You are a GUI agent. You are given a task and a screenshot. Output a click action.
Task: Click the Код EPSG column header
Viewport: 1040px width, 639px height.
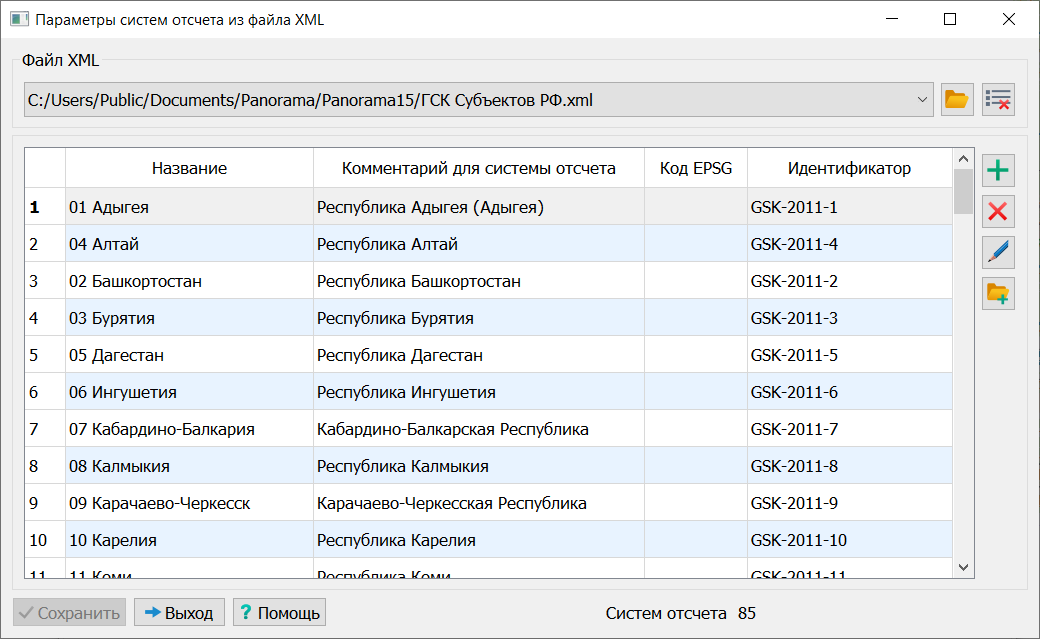point(695,168)
